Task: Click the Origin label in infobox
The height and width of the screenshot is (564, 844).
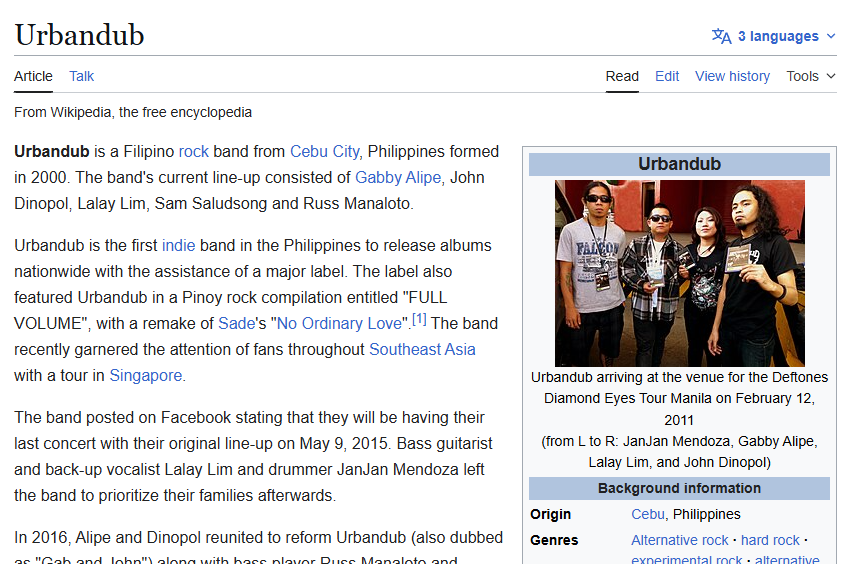Action: tap(550, 514)
